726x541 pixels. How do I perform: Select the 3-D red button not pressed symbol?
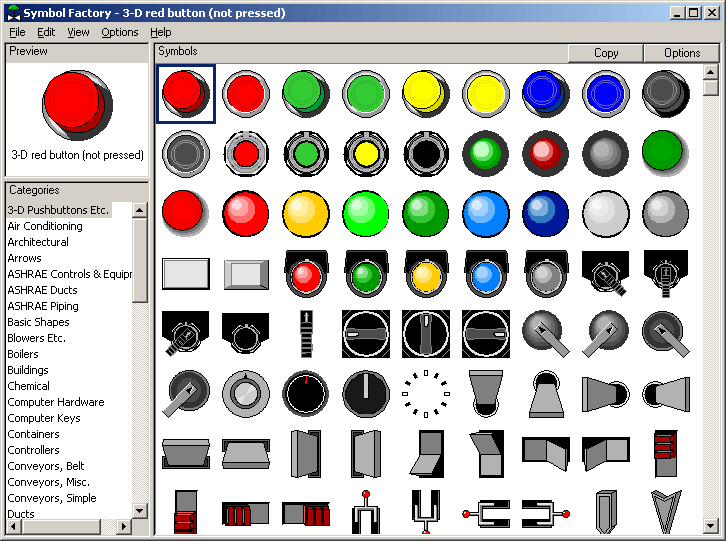[x=186, y=94]
